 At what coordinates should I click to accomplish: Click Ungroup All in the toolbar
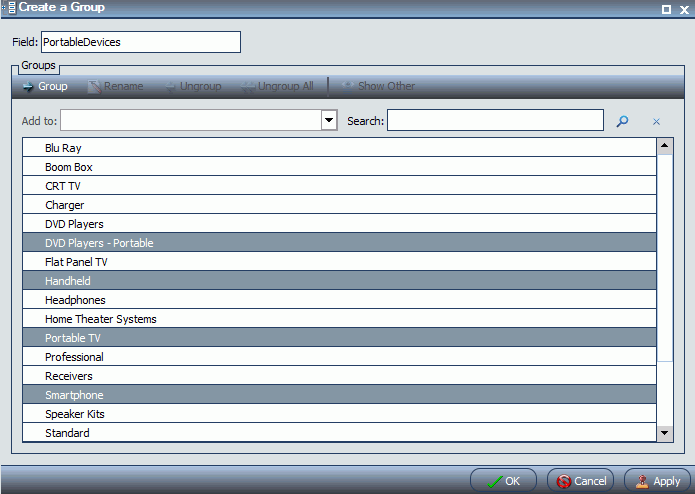[x=277, y=86]
